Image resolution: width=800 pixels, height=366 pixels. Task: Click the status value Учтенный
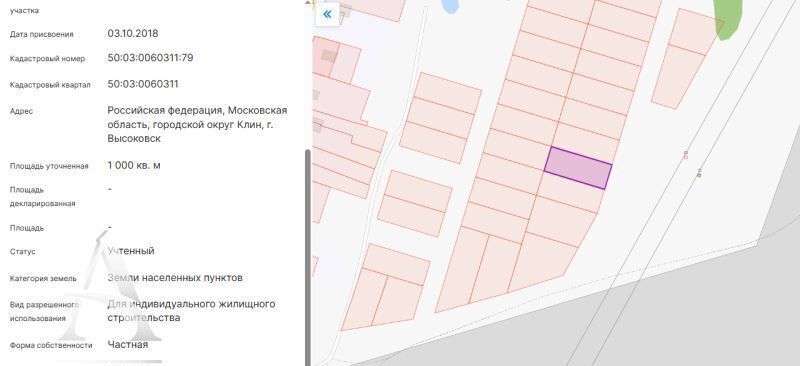[131, 251]
